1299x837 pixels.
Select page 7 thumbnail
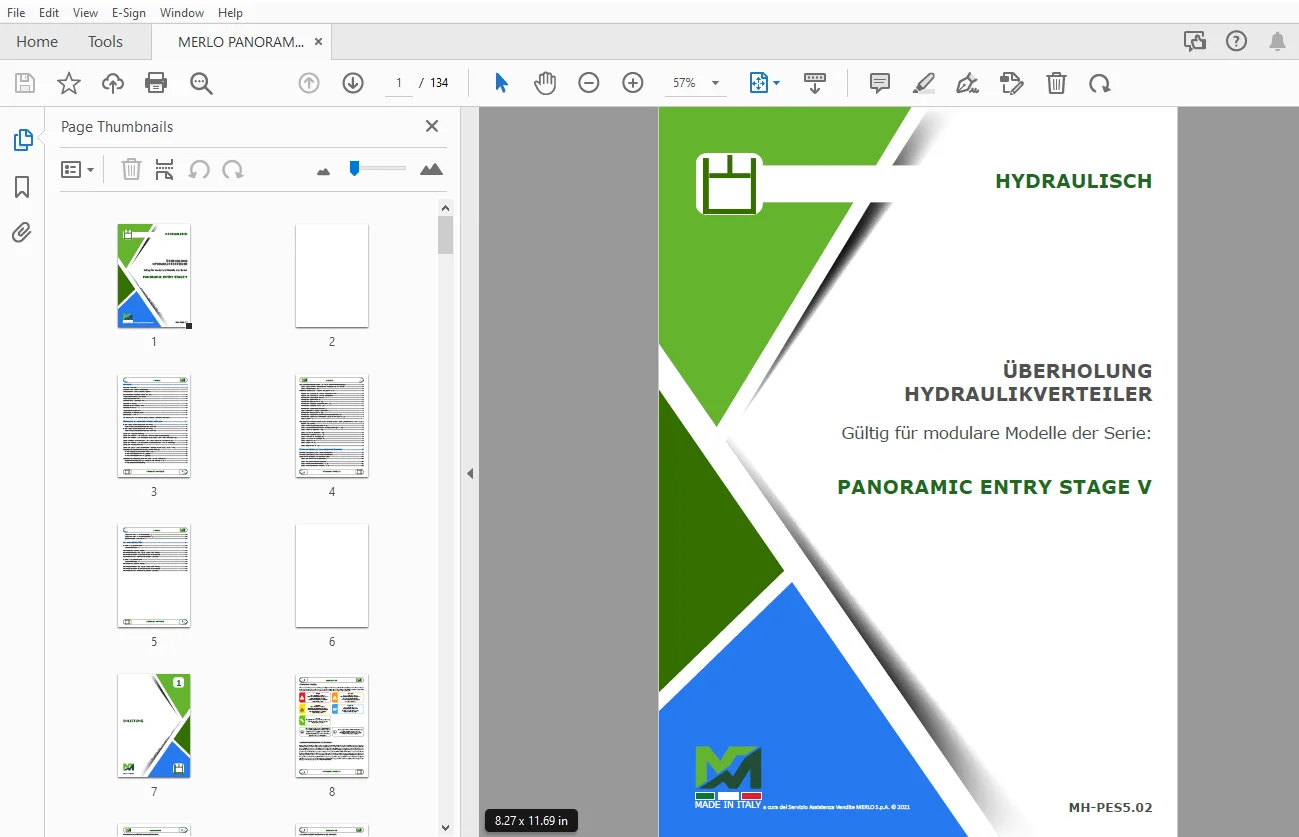(x=154, y=726)
